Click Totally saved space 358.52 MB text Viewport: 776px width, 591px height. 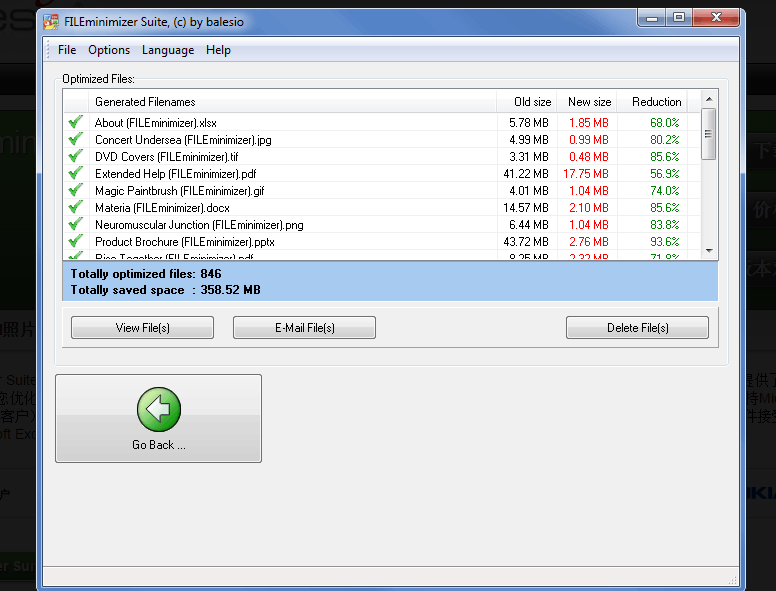(165, 290)
